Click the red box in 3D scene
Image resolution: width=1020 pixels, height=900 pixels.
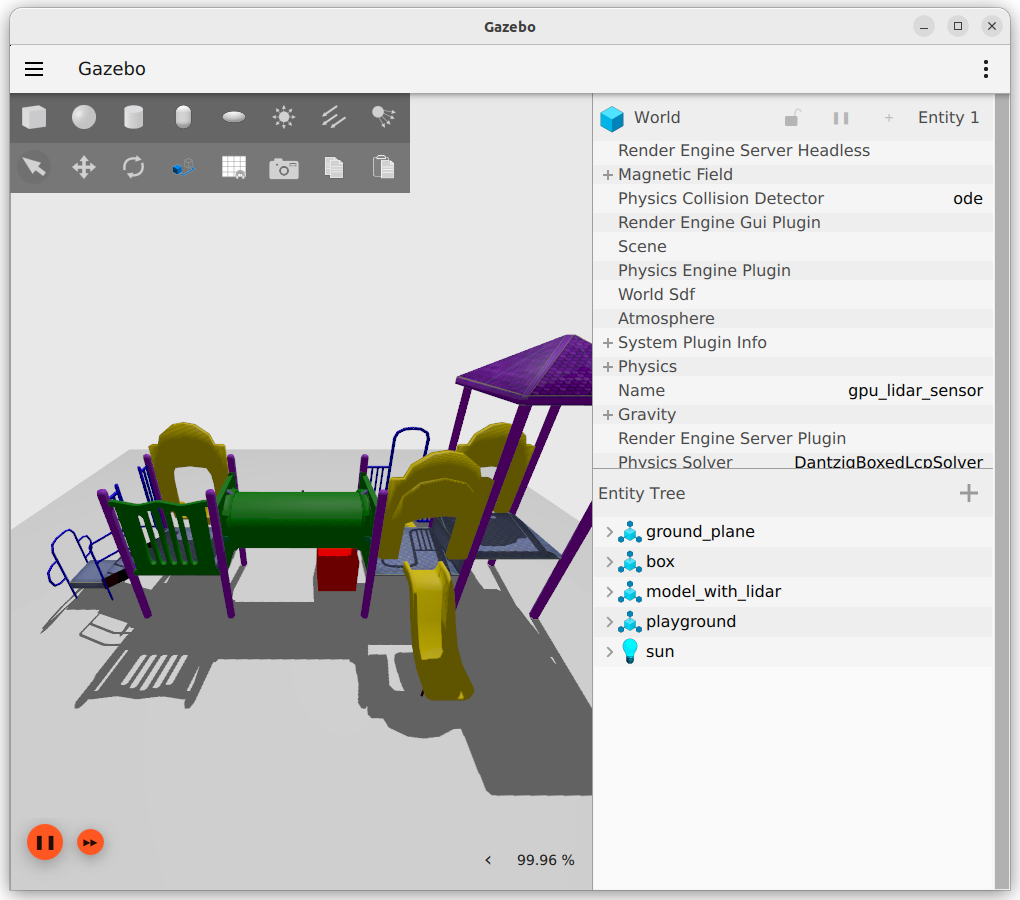337,569
